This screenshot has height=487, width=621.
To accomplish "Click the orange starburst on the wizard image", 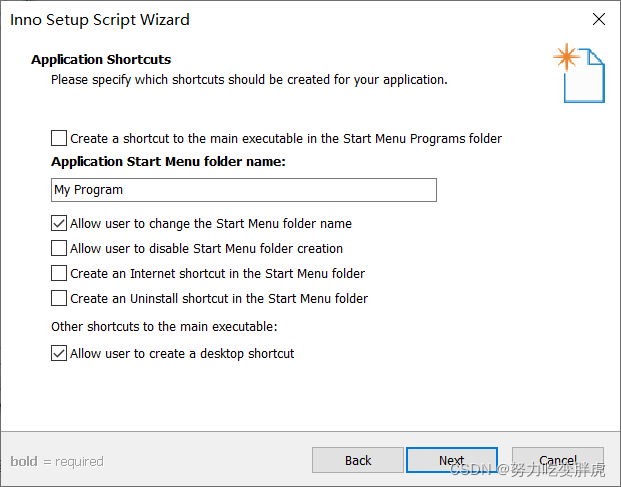I will tap(566, 57).
